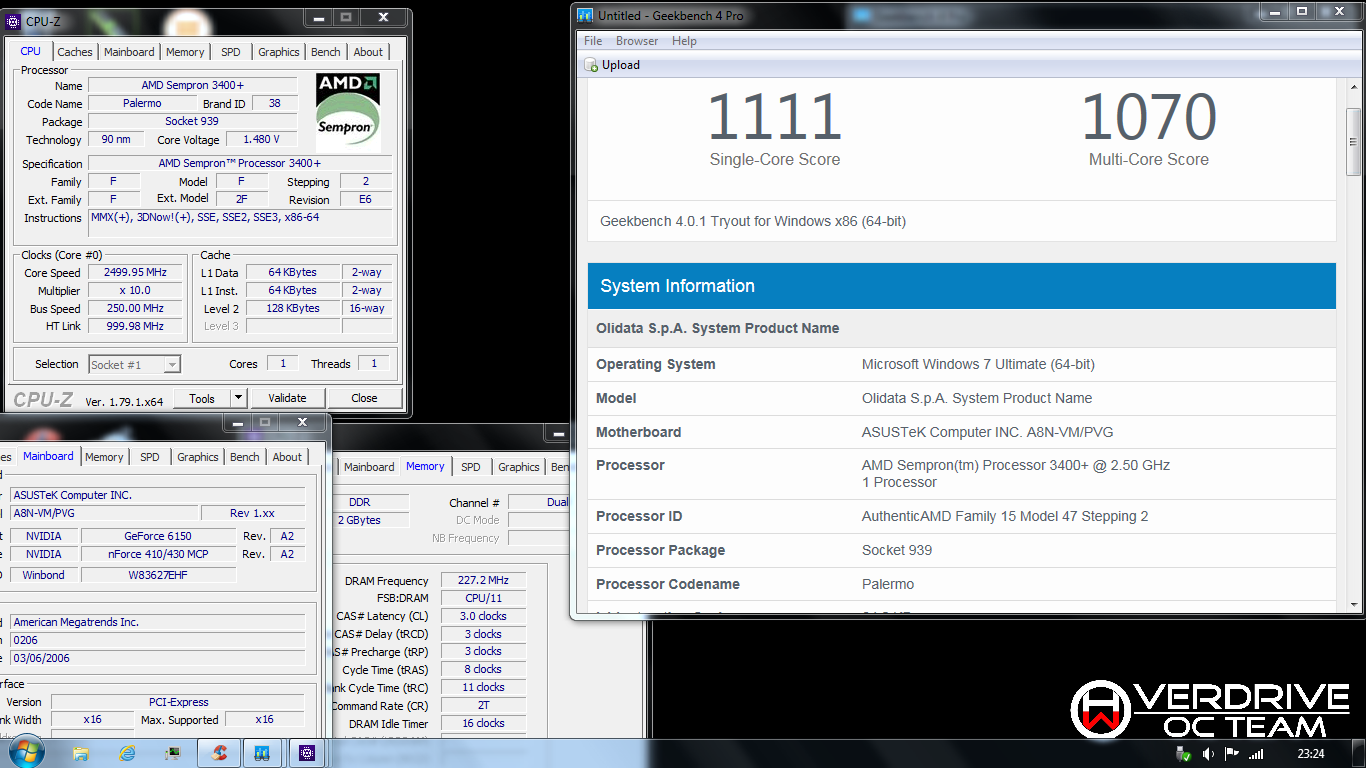Screen dimensions: 1366x768
Task: Launch Internet Explorer from the taskbar
Action: tap(127, 753)
